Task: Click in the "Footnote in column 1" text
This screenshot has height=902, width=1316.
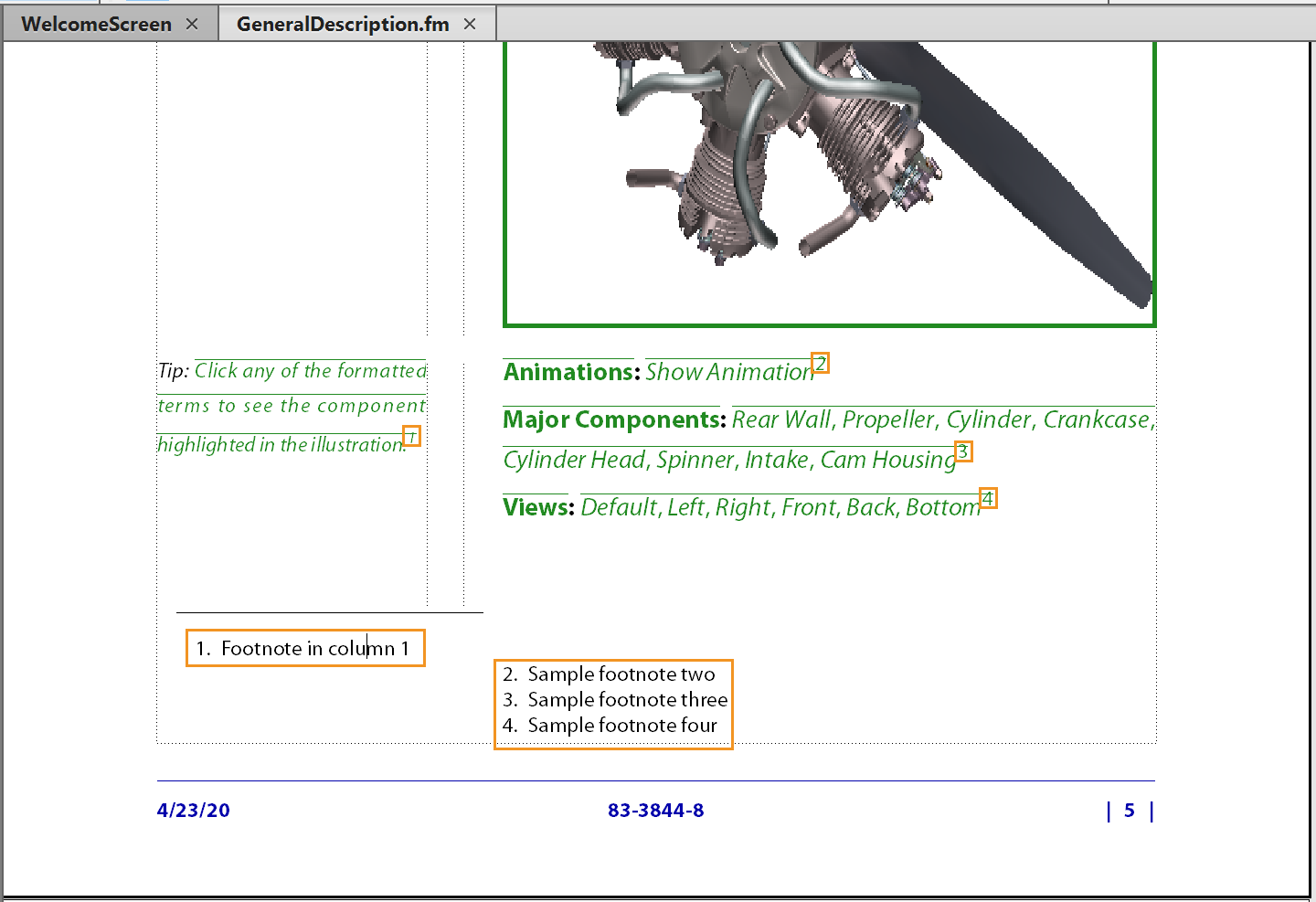Action: click(x=306, y=649)
